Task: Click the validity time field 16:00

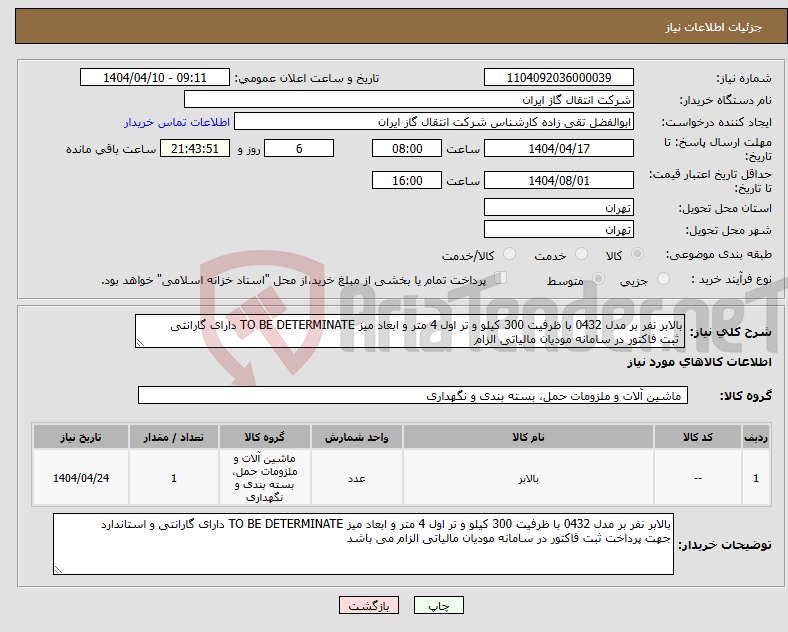Action: pyautogui.click(x=407, y=180)
